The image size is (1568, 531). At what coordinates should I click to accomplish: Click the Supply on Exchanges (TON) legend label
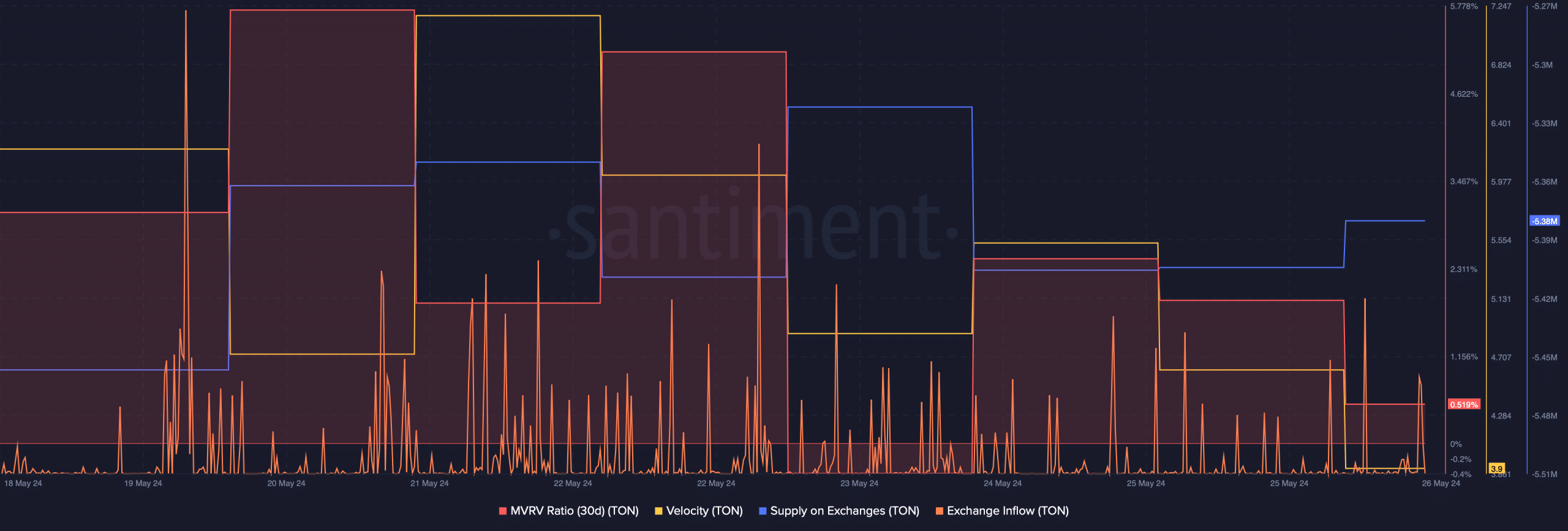tap(845, 511)
